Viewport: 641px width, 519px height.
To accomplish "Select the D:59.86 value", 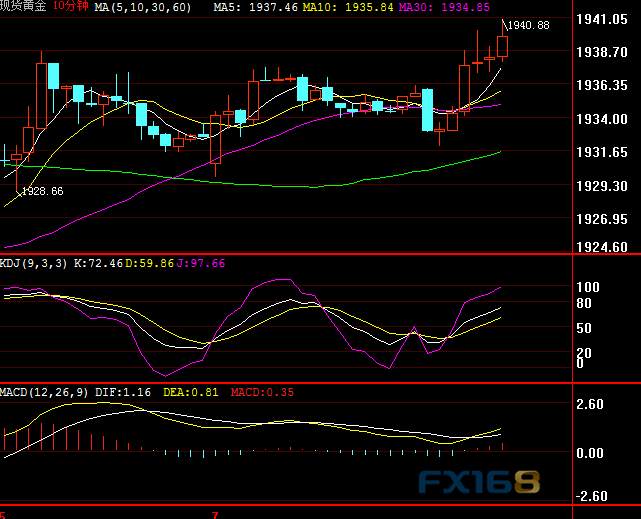I will click(x=149, y=263).
